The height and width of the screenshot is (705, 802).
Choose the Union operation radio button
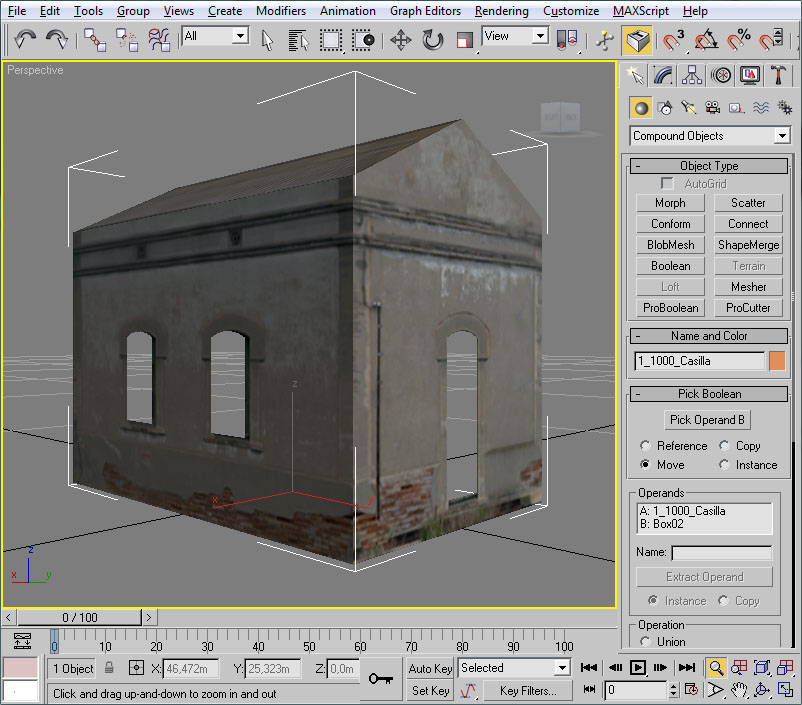coord(646,642)
